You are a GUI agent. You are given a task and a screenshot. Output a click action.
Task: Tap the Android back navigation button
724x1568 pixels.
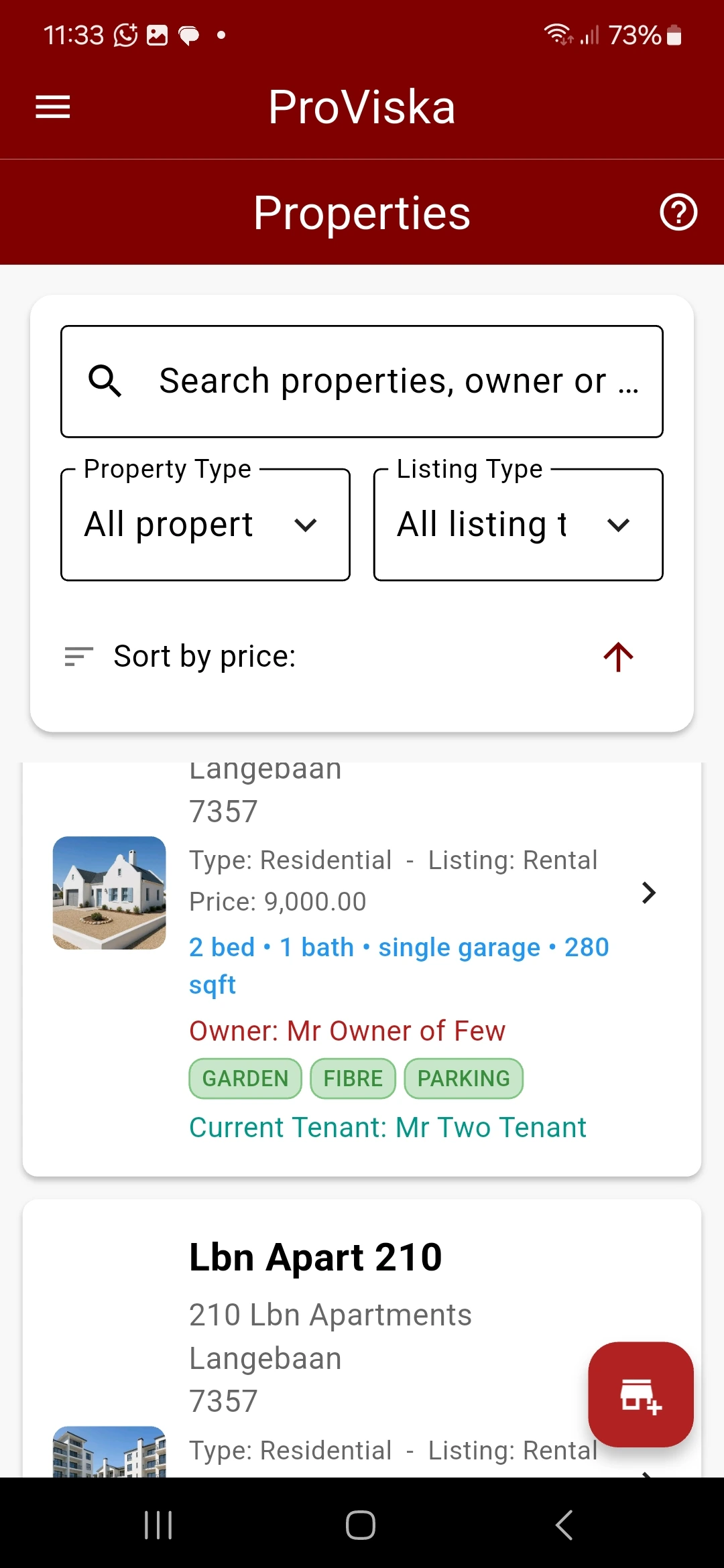click(564, 1525)
